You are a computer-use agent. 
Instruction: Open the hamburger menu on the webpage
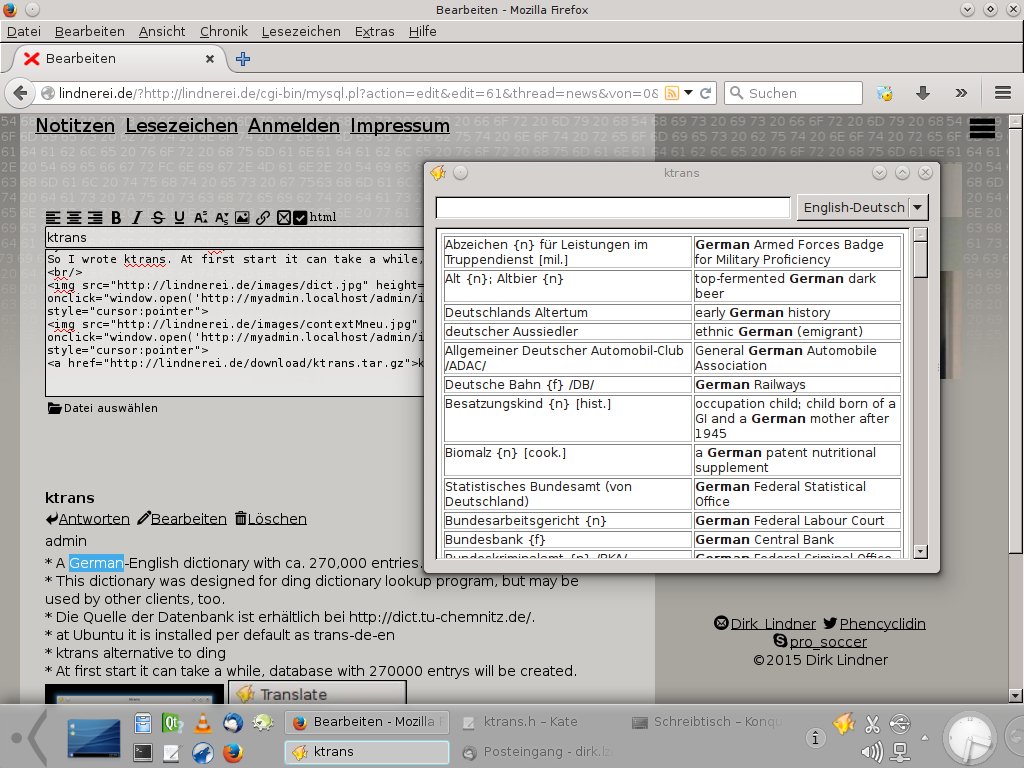click(x=982, y=129)
